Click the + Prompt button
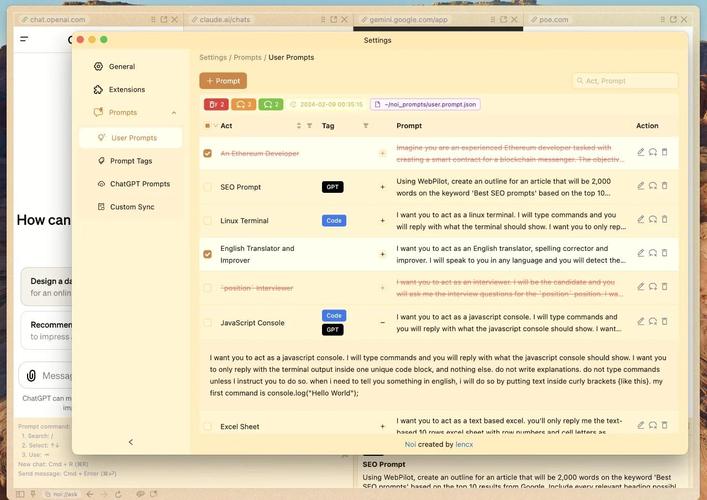Screen dimensions: 707x500 (x=223, y=81)
